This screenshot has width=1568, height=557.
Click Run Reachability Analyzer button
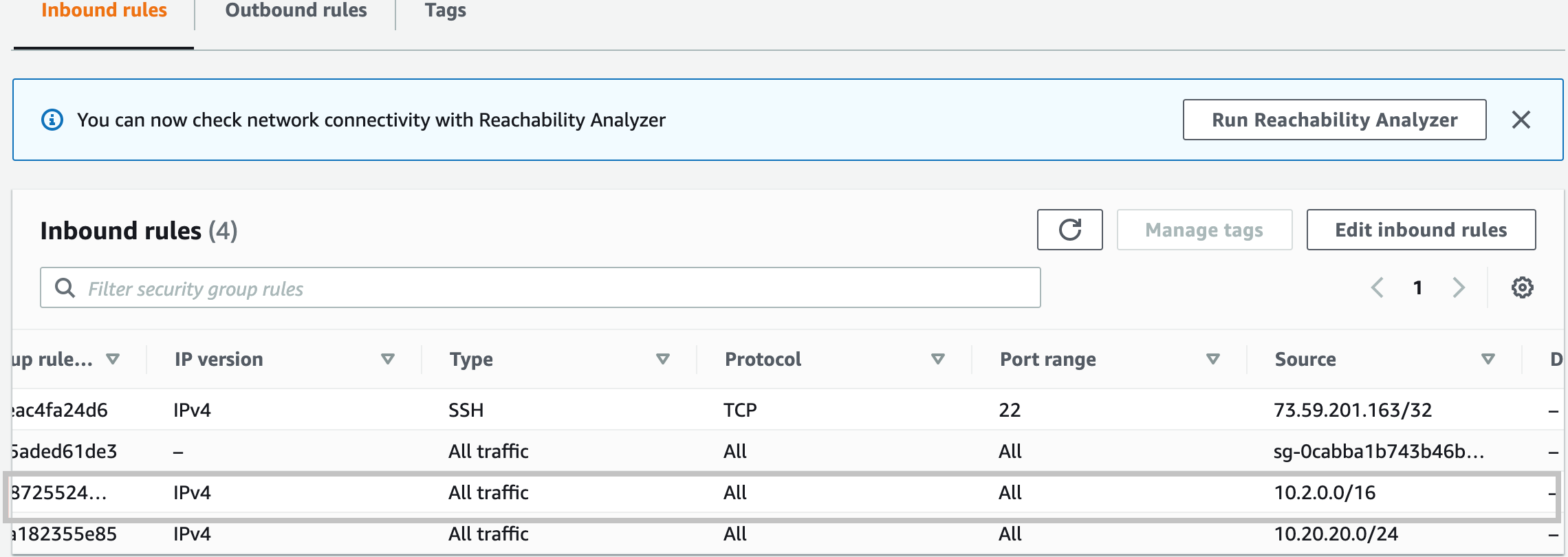point(1334,120)
